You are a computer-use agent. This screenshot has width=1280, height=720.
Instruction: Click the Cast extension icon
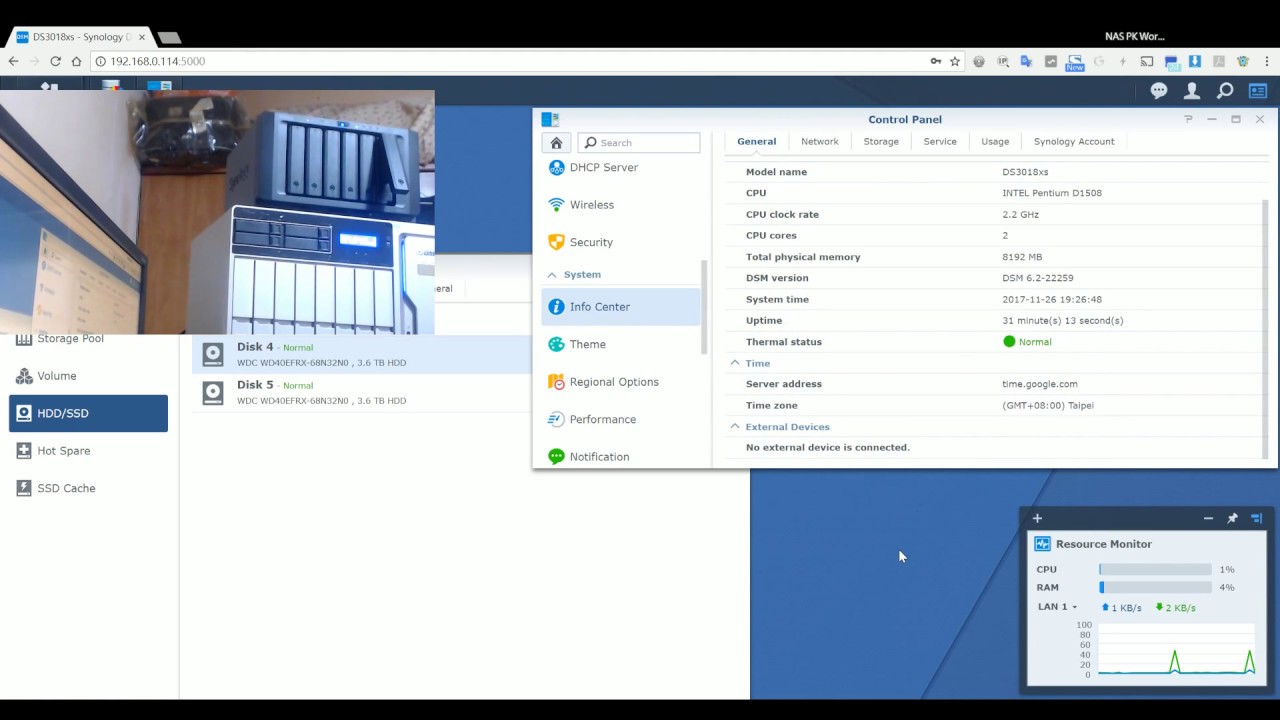1147,61
